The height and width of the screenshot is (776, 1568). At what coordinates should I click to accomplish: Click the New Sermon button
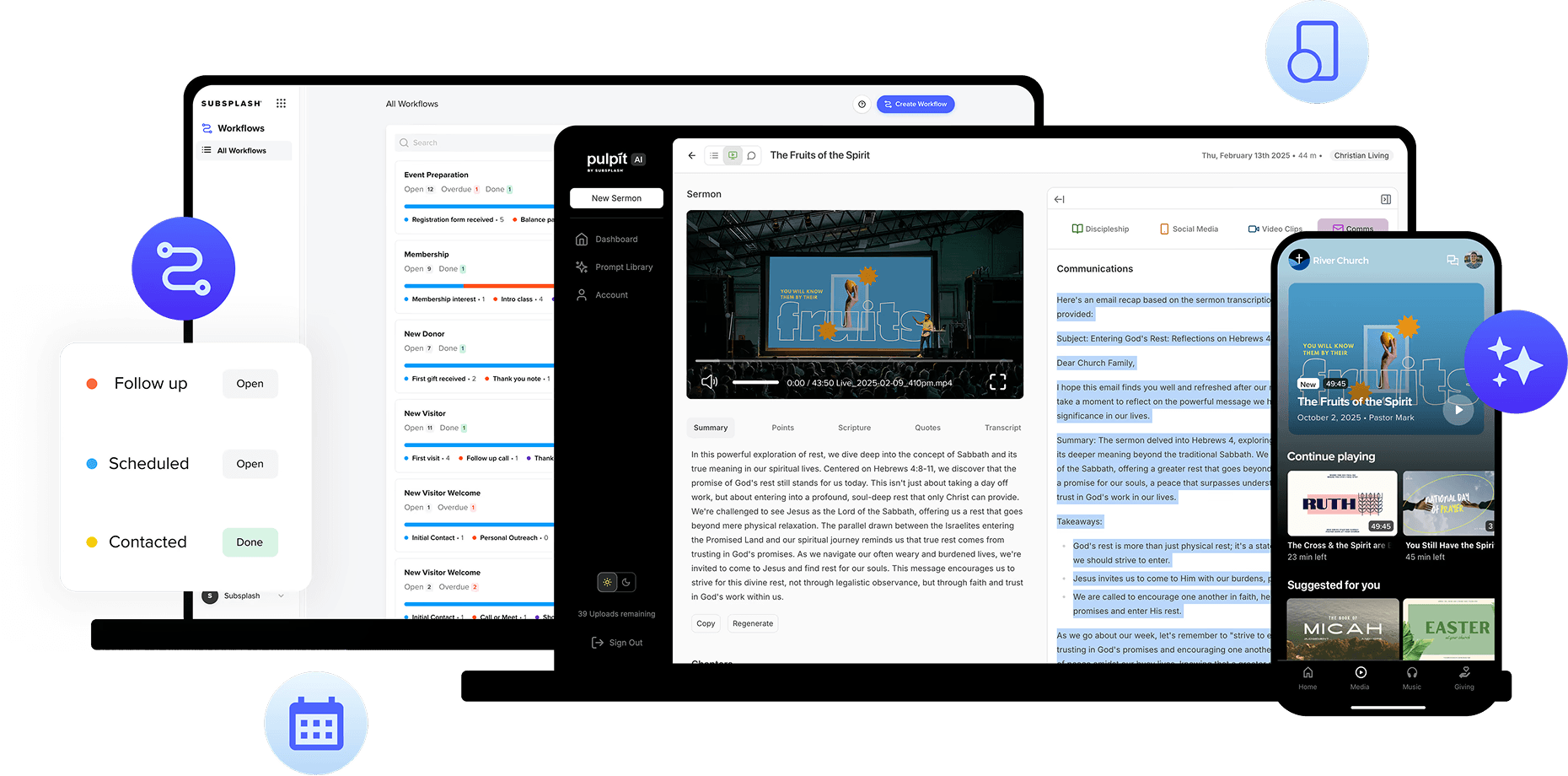coord(616,198)
